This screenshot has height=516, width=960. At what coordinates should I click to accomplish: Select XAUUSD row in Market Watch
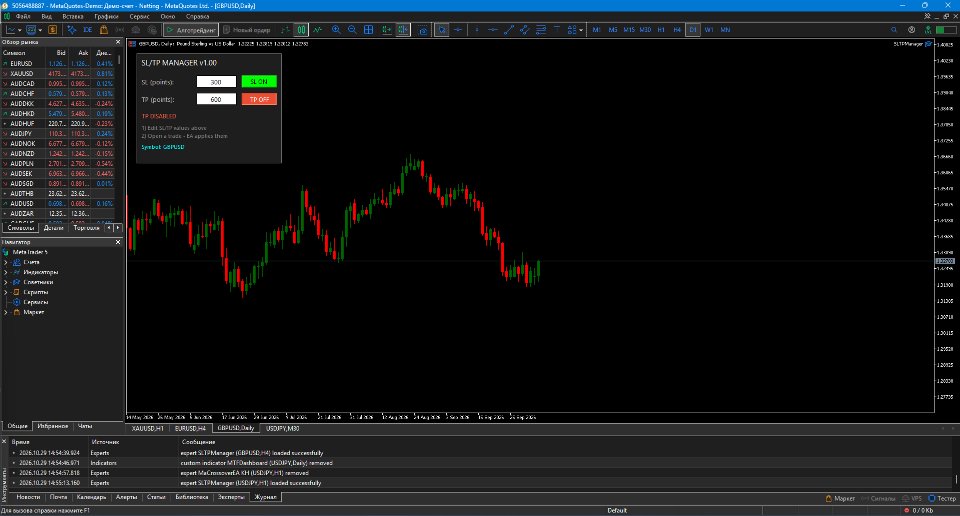[59, 73]
